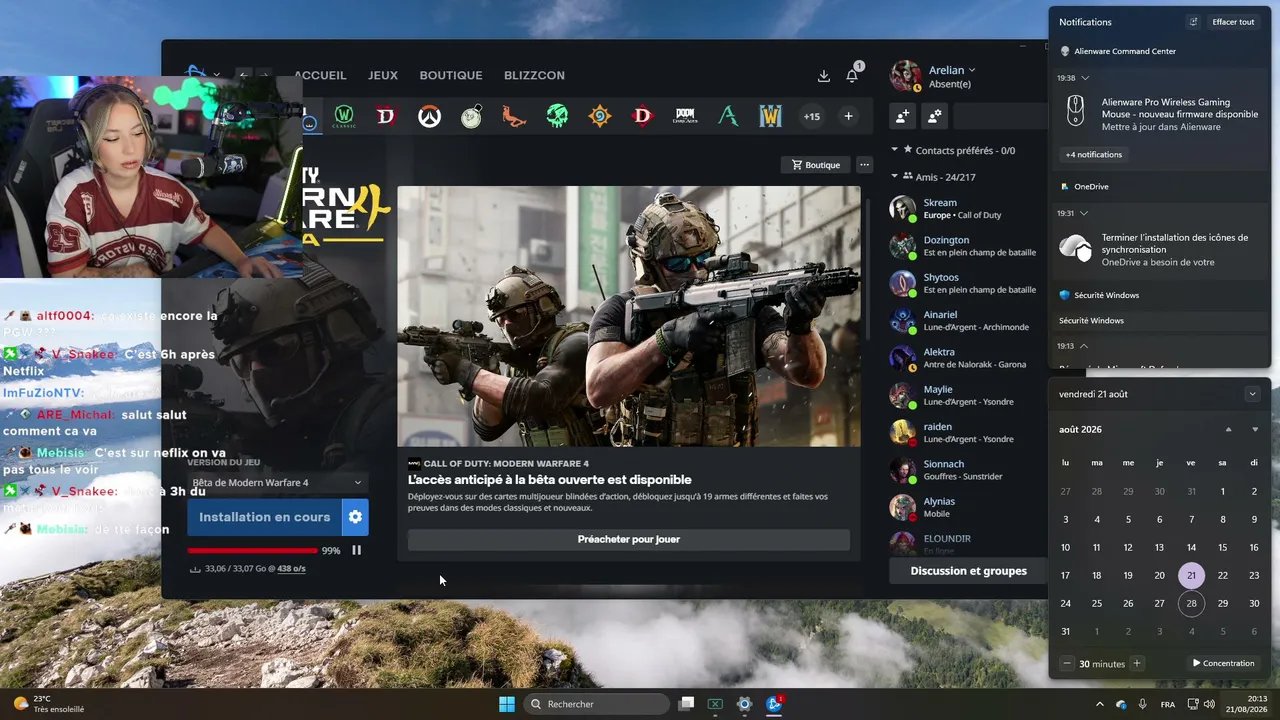Pause the installation download
The height and width of the screenshot is (720, 1280).
[x=356, y=550]
